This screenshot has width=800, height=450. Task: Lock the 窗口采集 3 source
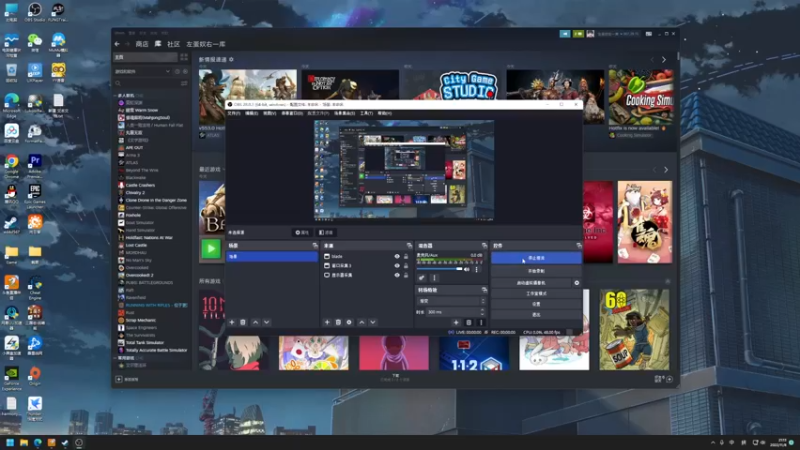click(406, 266)
